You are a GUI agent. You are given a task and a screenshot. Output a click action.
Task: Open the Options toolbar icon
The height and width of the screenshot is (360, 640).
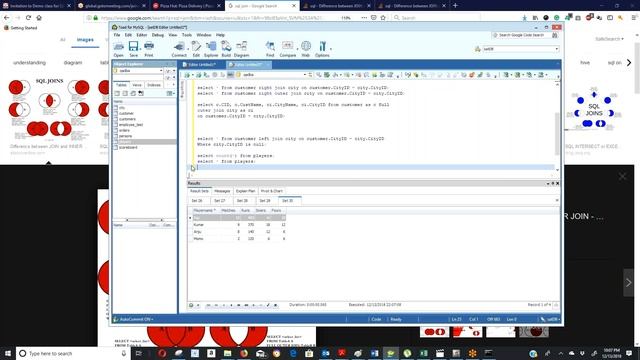coord(322,49)
